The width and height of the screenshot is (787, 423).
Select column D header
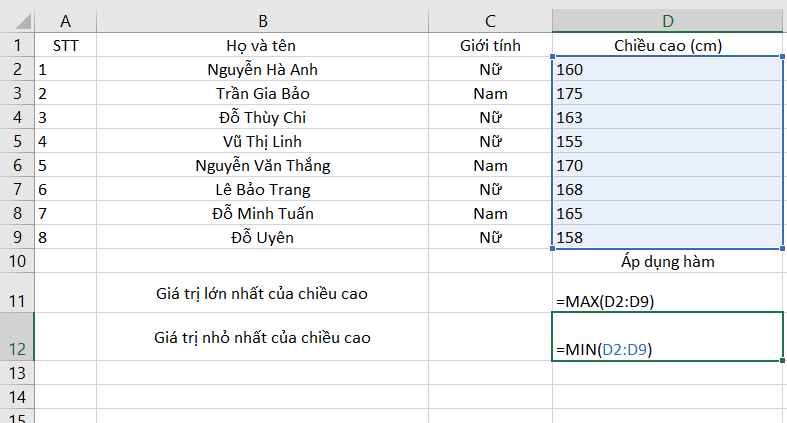point(668,20)
